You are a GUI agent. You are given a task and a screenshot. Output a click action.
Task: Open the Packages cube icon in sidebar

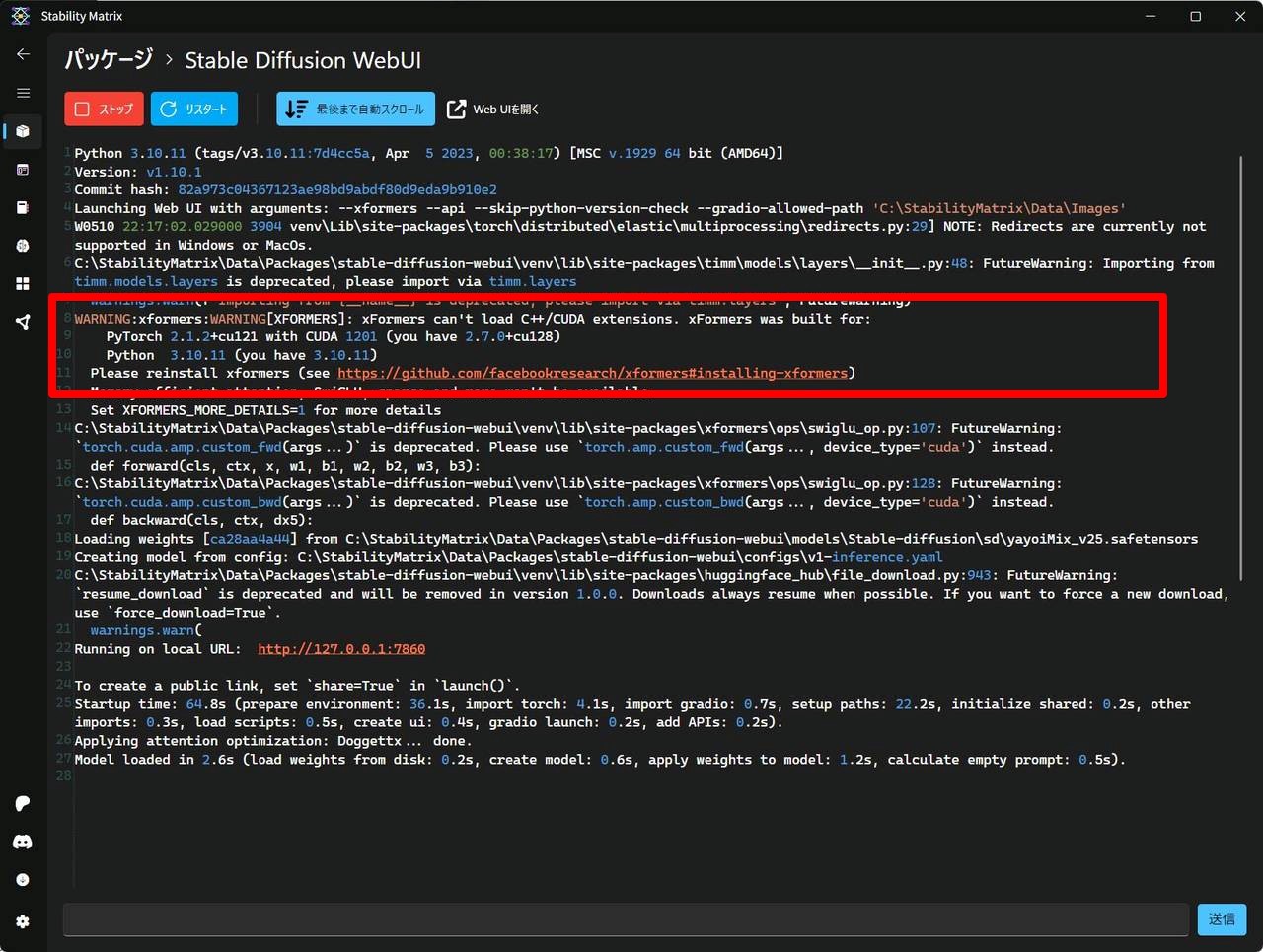pyautogui.click(x=23, y=131)
